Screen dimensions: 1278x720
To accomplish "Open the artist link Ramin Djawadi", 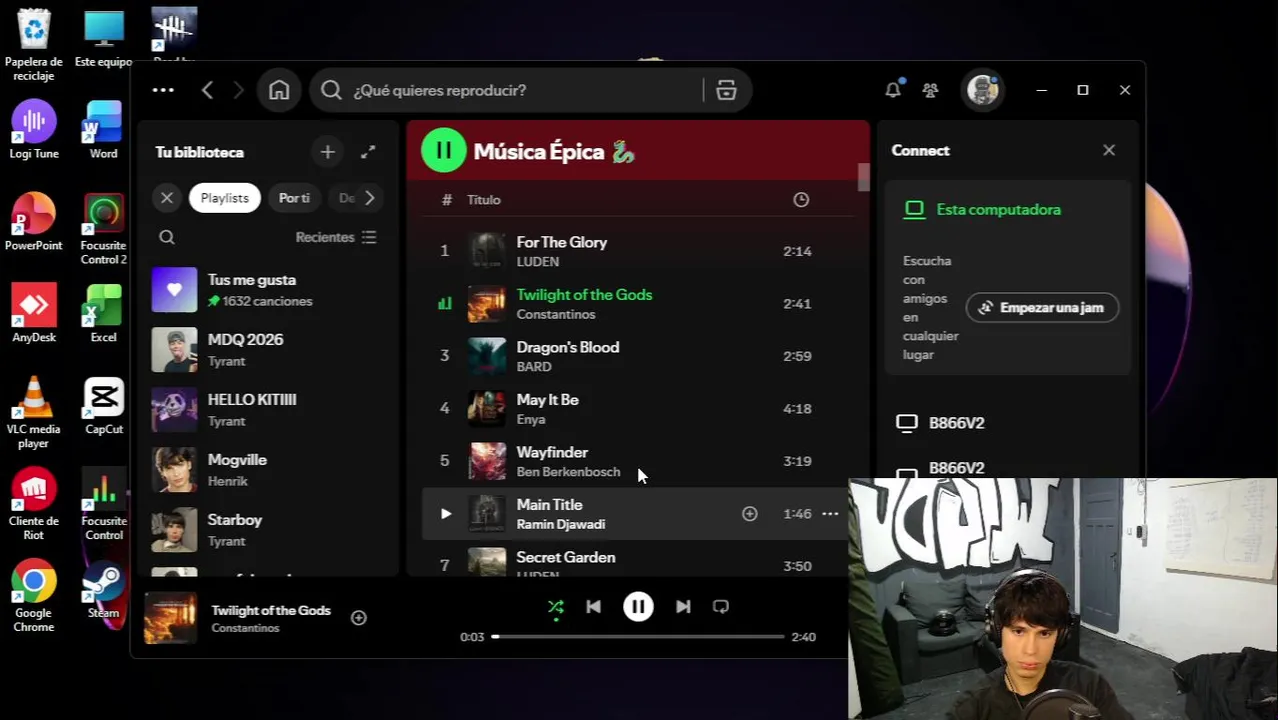I will 560,524.
